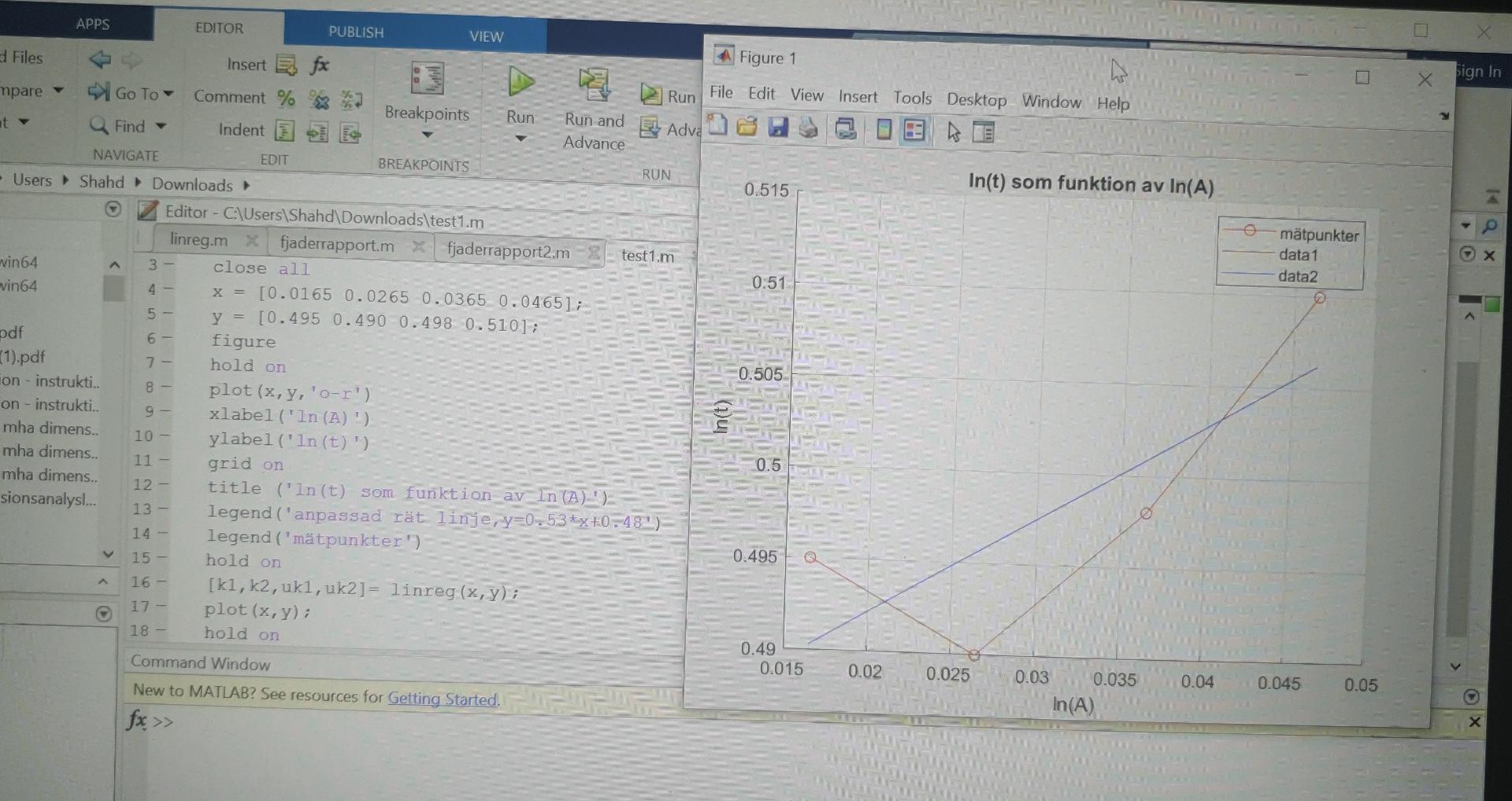Open the Breakpoints tool in the ribbon
Viewport: 1512px width, 801px height.
click(x=427, y=80)
